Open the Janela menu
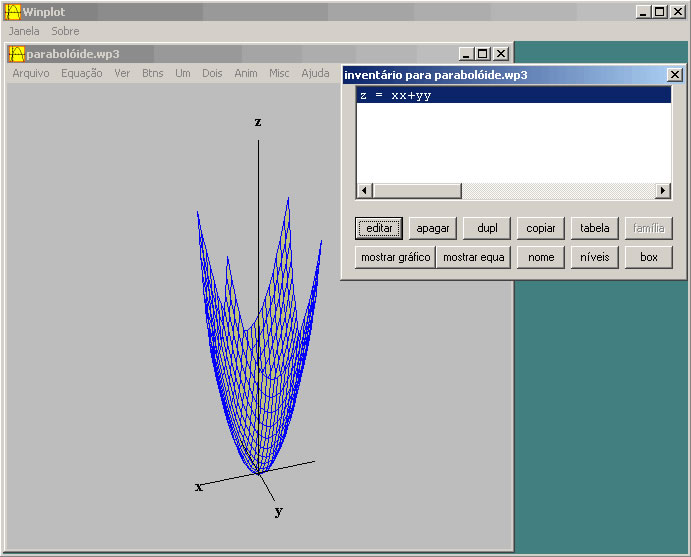Screen dimensions: 691x557 pyautogui.click(x=24, y=31)
